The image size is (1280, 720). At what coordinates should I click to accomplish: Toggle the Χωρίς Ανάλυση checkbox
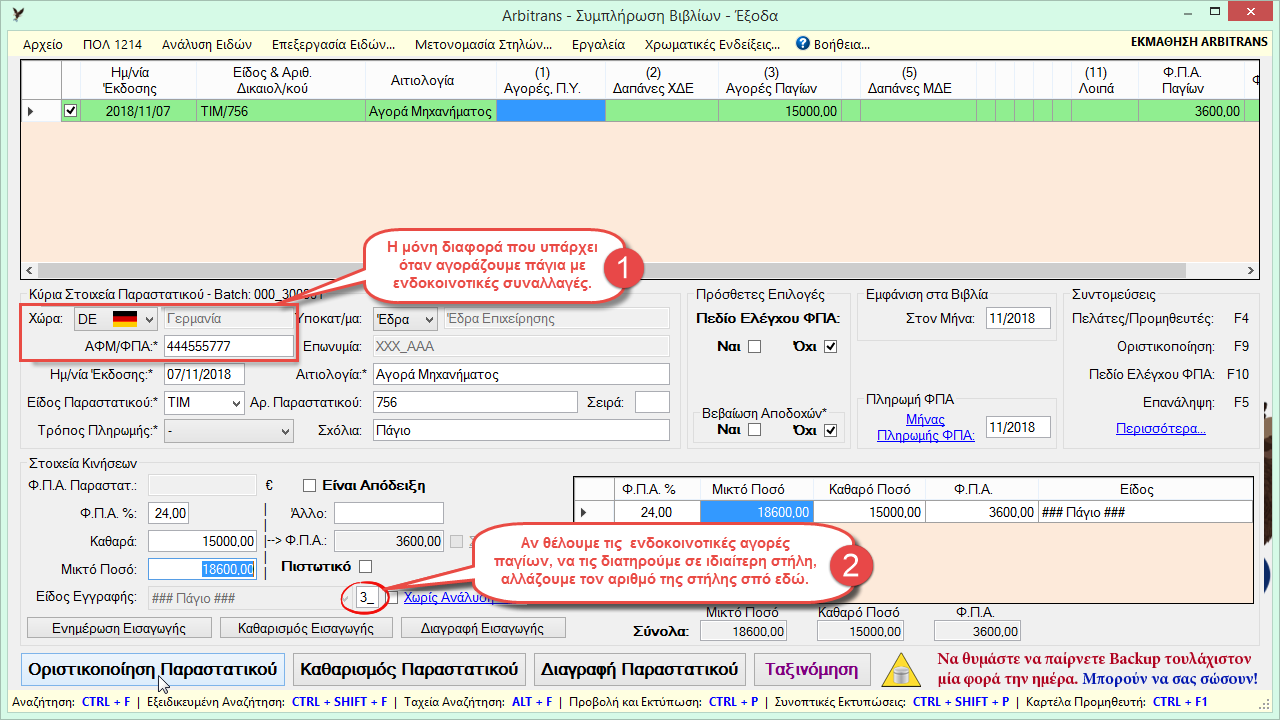392,597
